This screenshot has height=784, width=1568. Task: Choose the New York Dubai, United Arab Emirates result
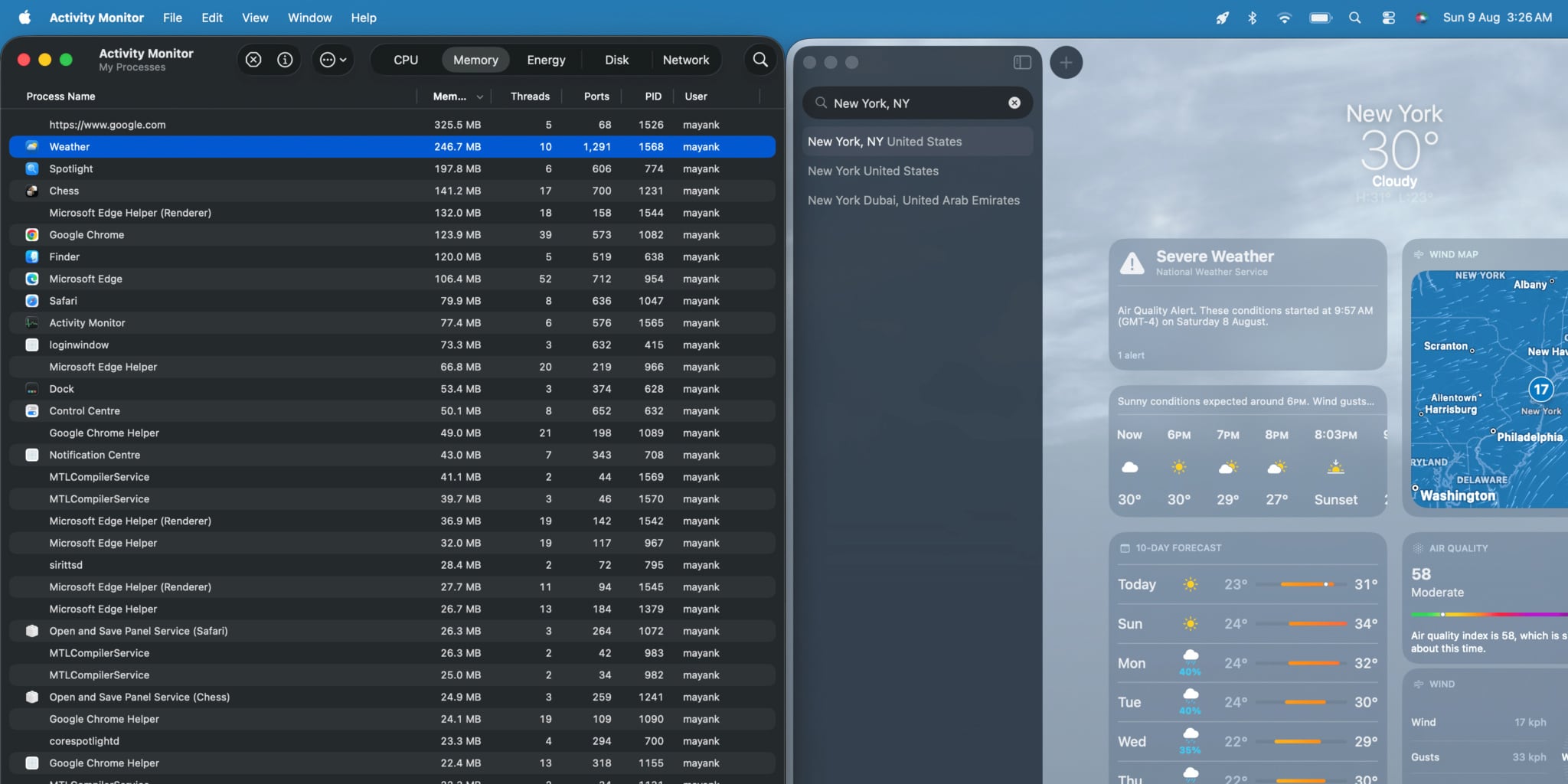(917, 201)
